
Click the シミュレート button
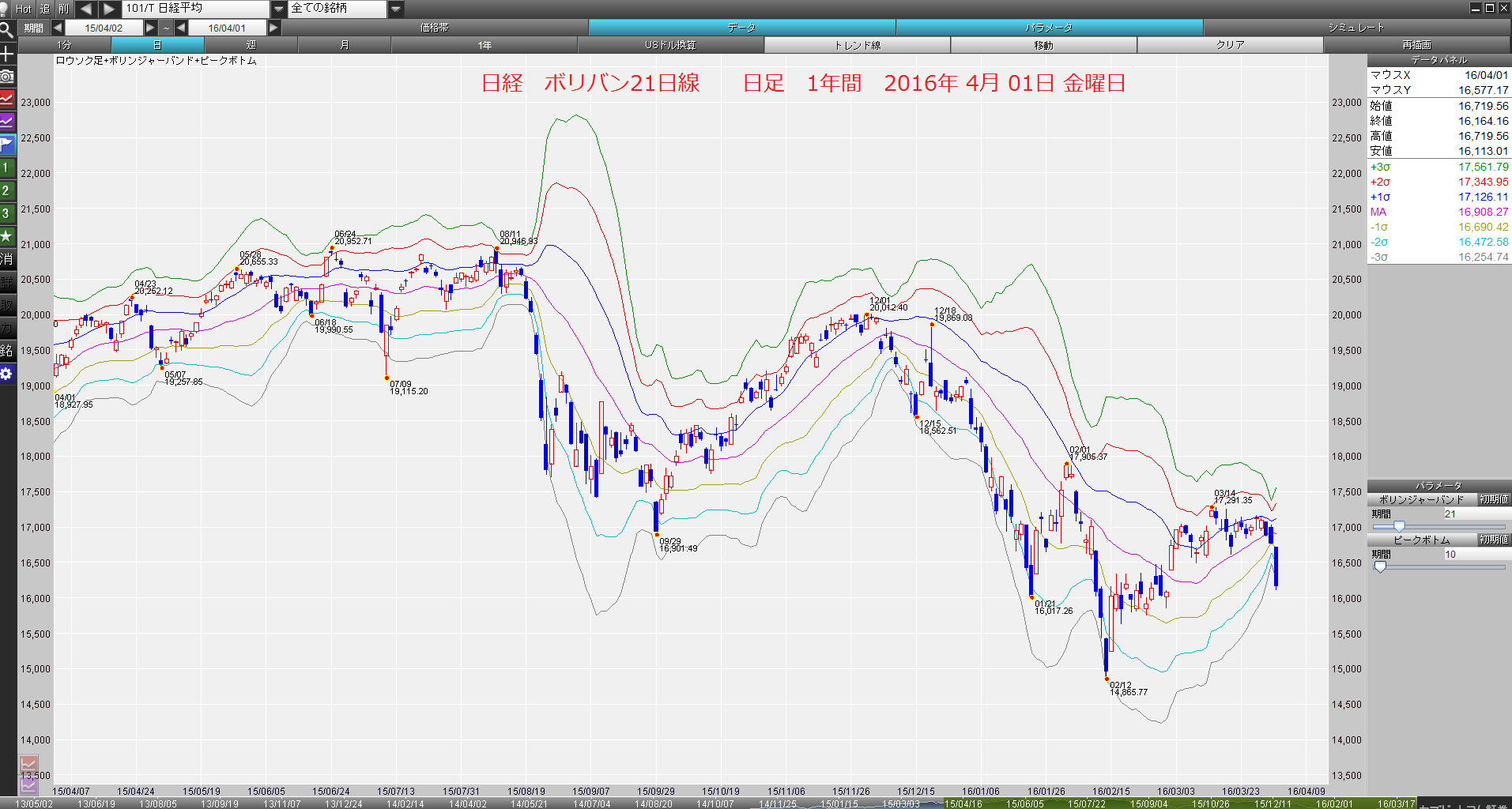(1357, 28)
